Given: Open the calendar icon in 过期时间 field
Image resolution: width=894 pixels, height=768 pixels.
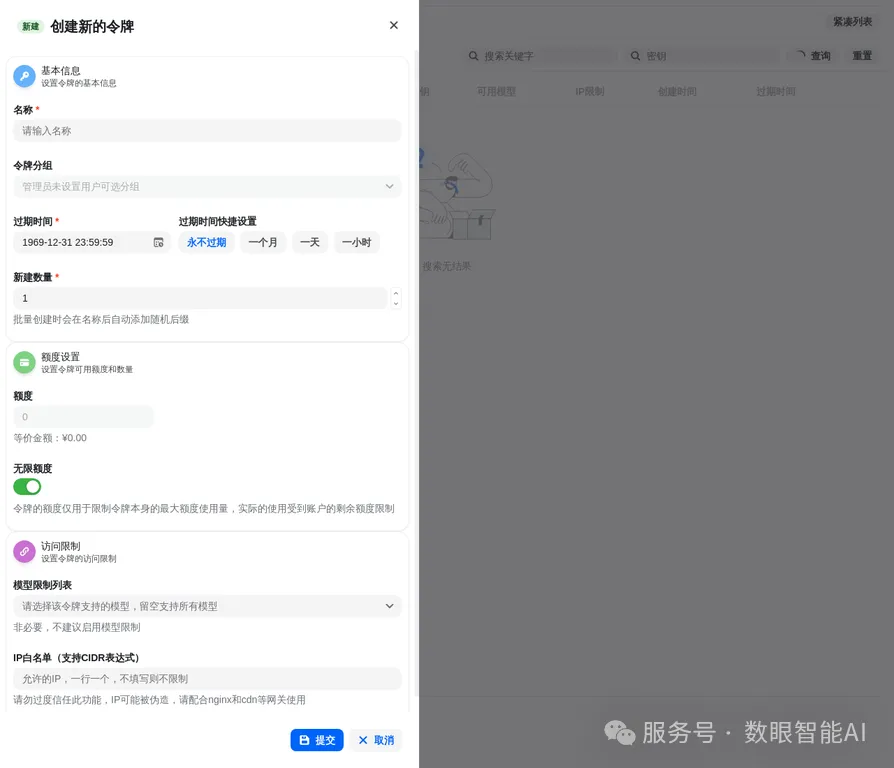Looking at the screenshot, I should click(x=159, y=242).
